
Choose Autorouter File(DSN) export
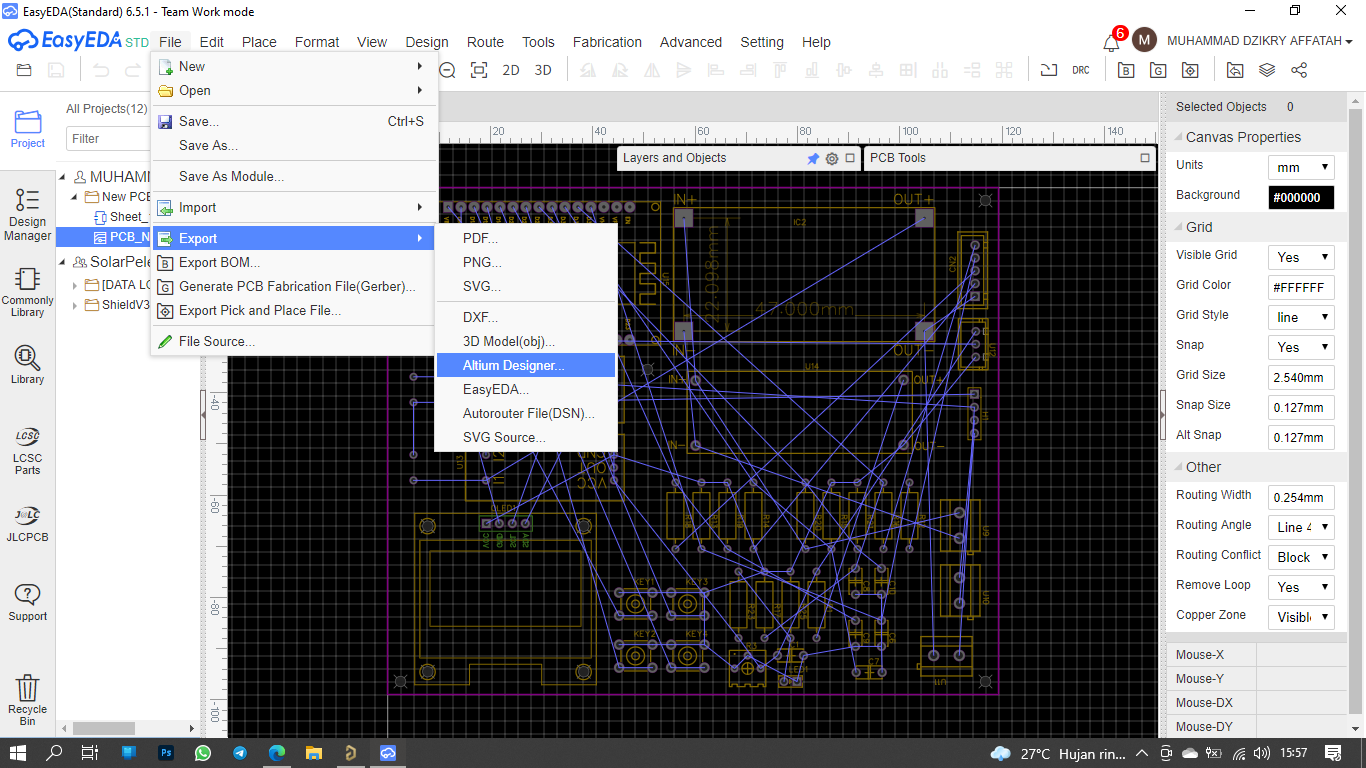click(526, 413)
